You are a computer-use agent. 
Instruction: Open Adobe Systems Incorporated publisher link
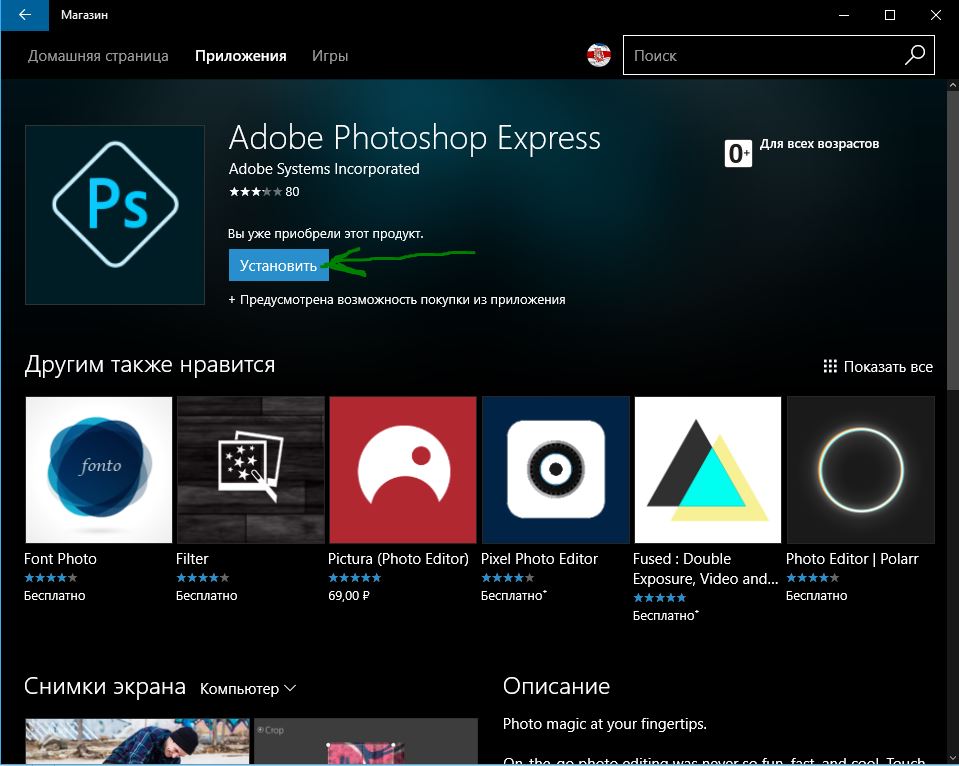click(324, 169)
